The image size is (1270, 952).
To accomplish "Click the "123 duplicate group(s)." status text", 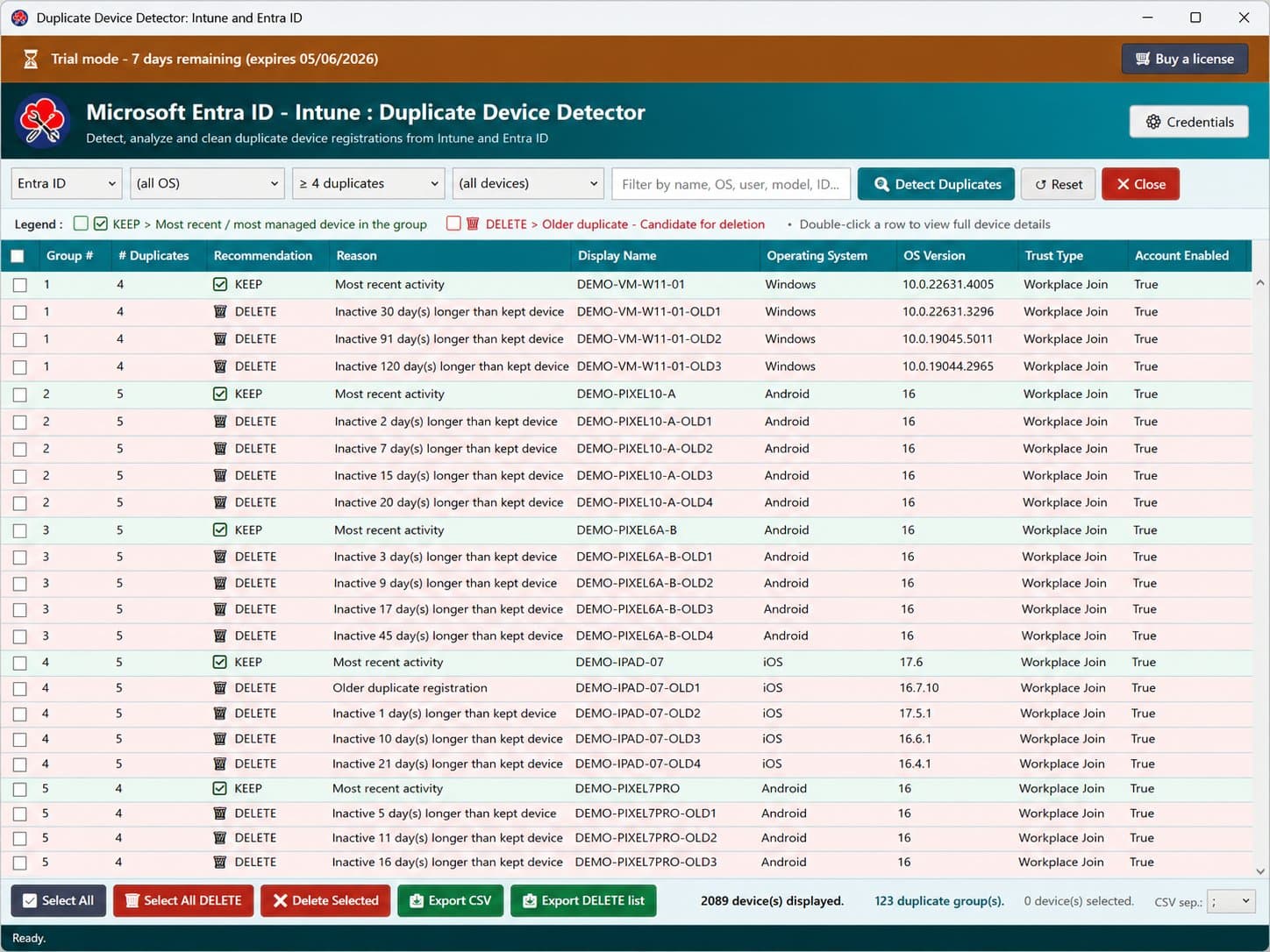I will [x=939, y=901].
